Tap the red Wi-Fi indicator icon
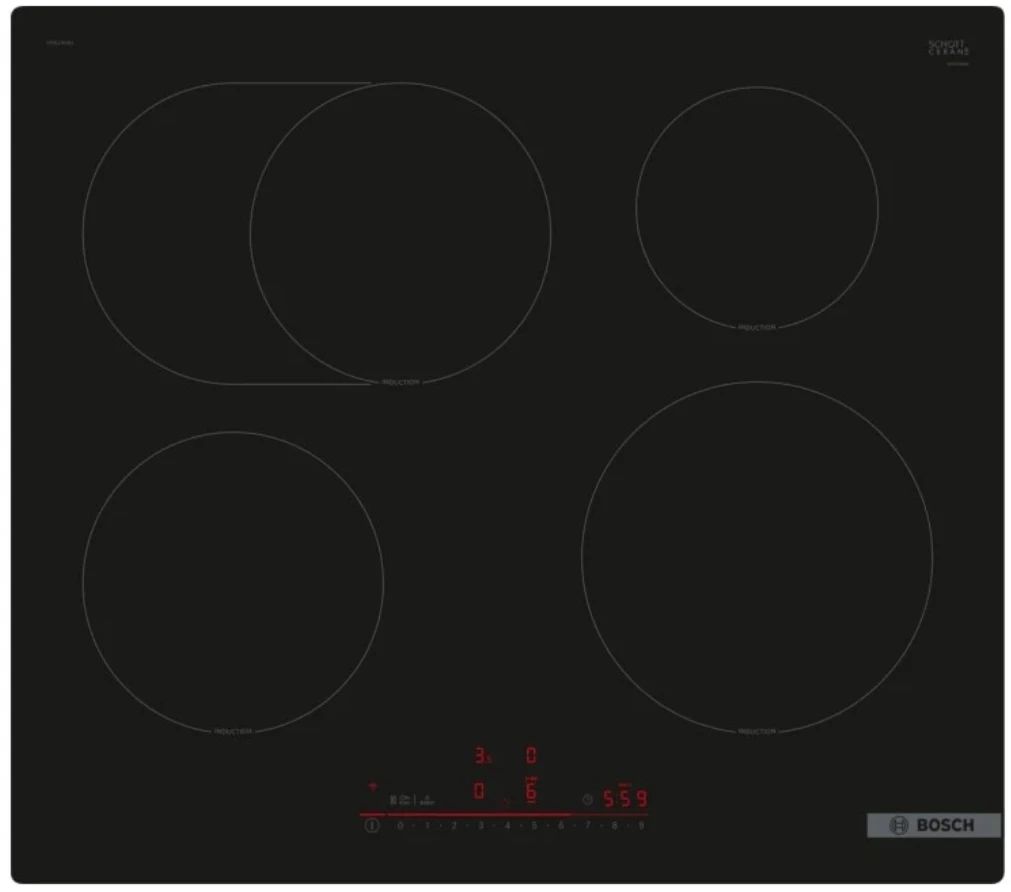 coord(372,787)
